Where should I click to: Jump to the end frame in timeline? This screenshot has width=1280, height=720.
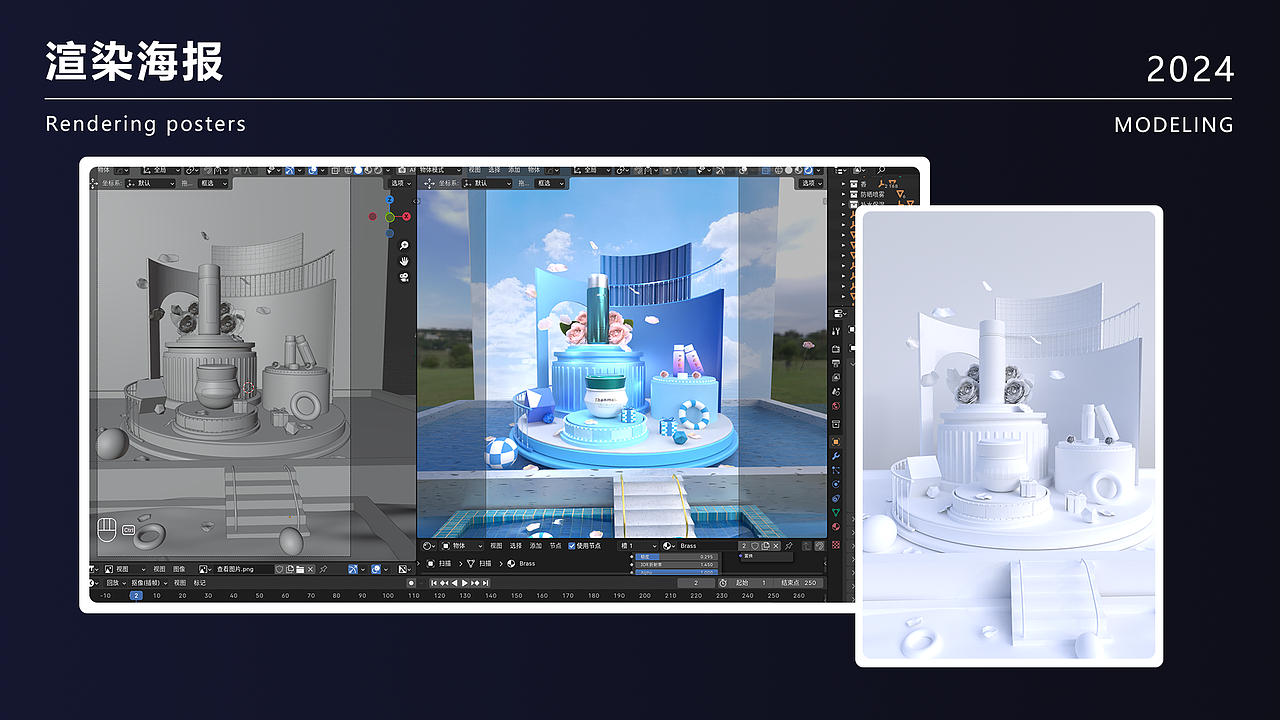click(486, 583)
